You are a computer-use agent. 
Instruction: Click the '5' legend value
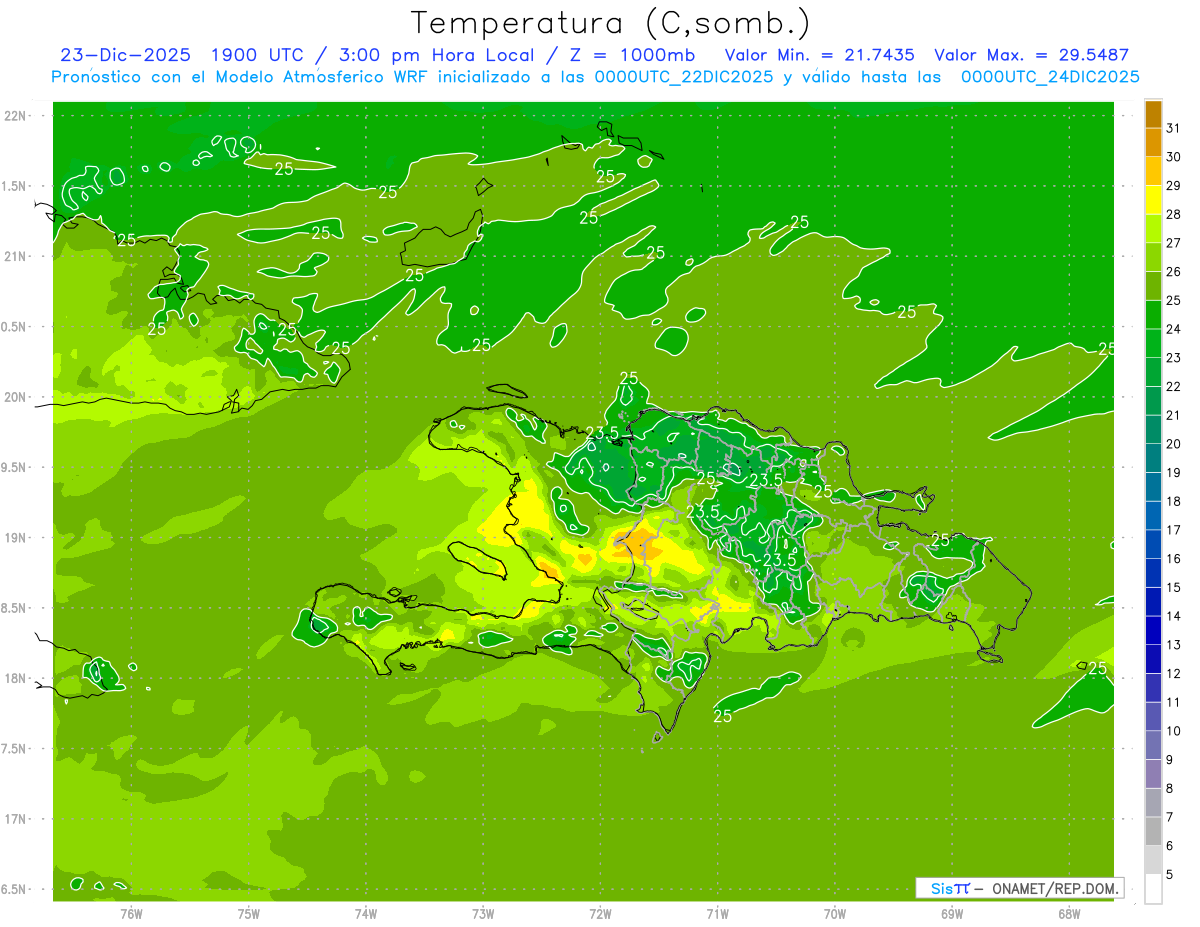[1171, 875]
